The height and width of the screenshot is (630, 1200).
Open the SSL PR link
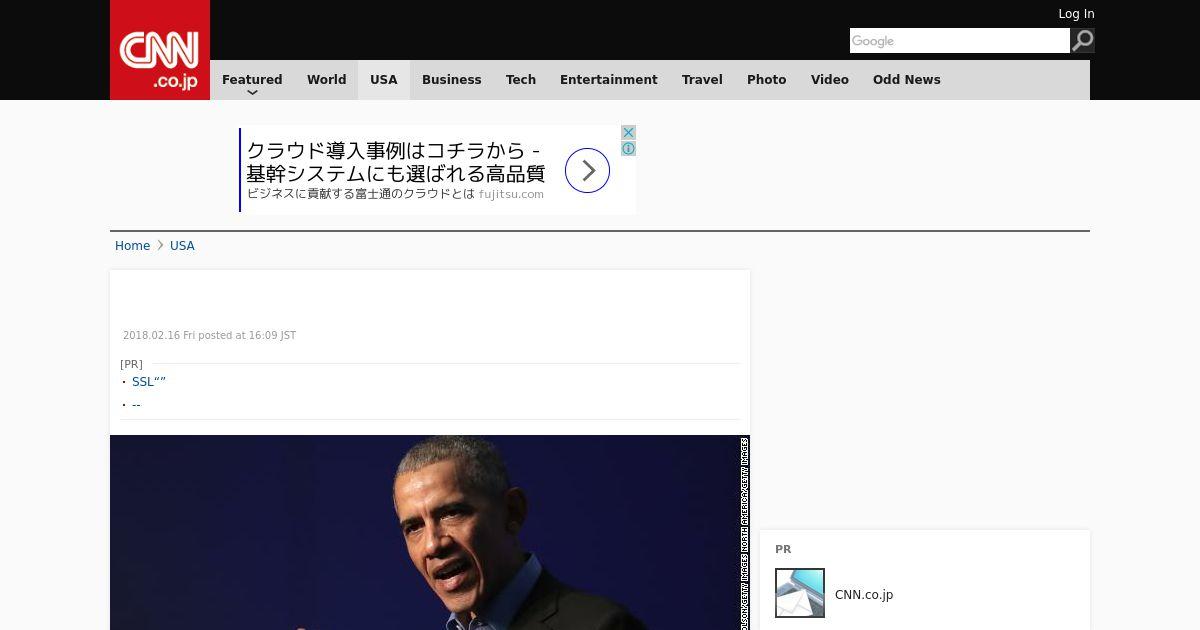point(148,382)
